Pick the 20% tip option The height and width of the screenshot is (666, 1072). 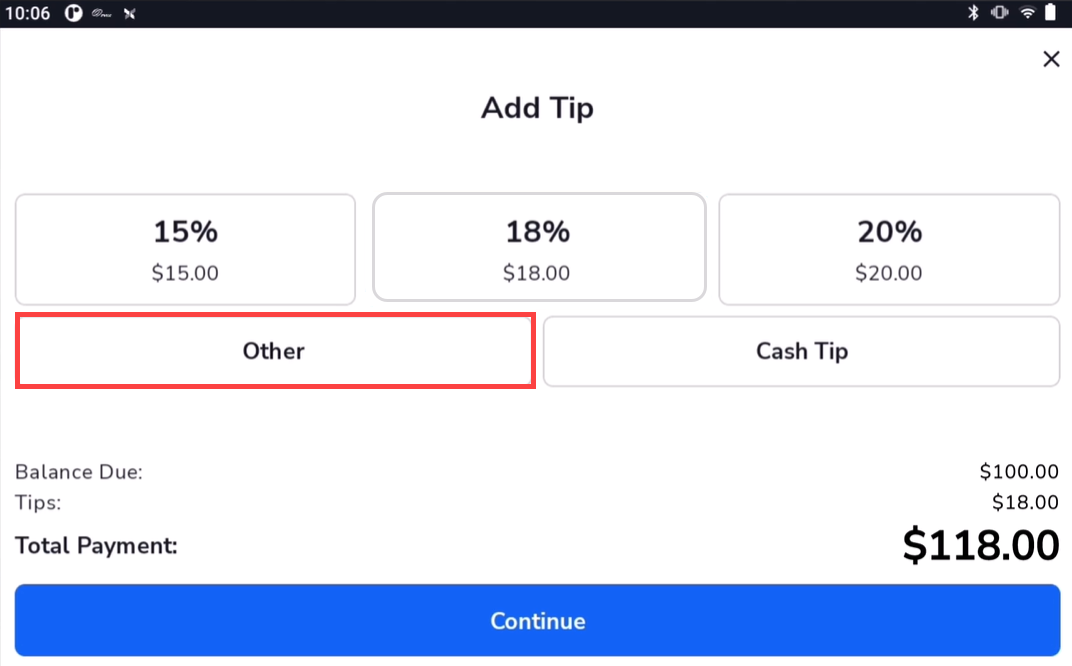(889, 249)
